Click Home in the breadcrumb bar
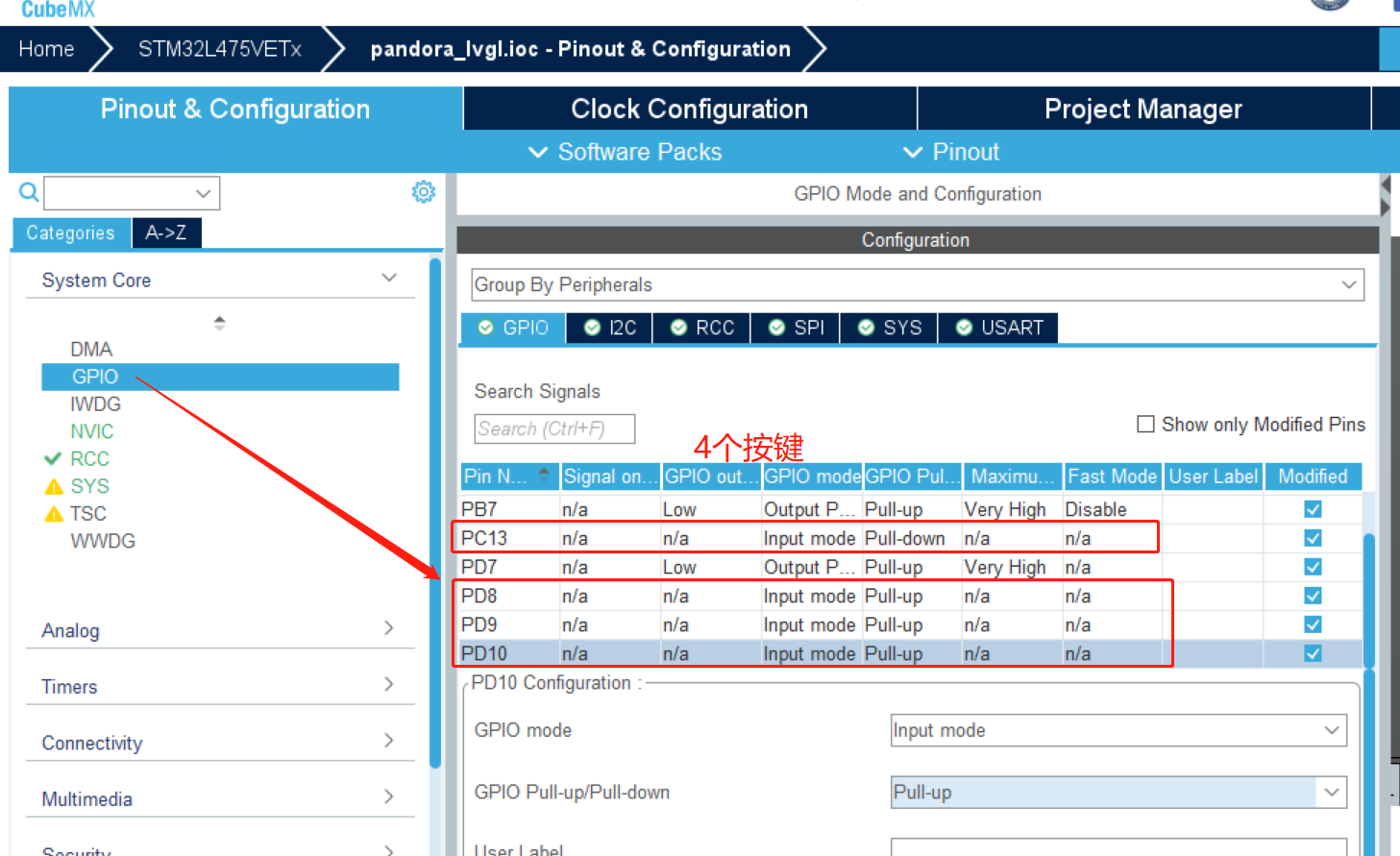Screen dimensions: 1400x856 46,49
